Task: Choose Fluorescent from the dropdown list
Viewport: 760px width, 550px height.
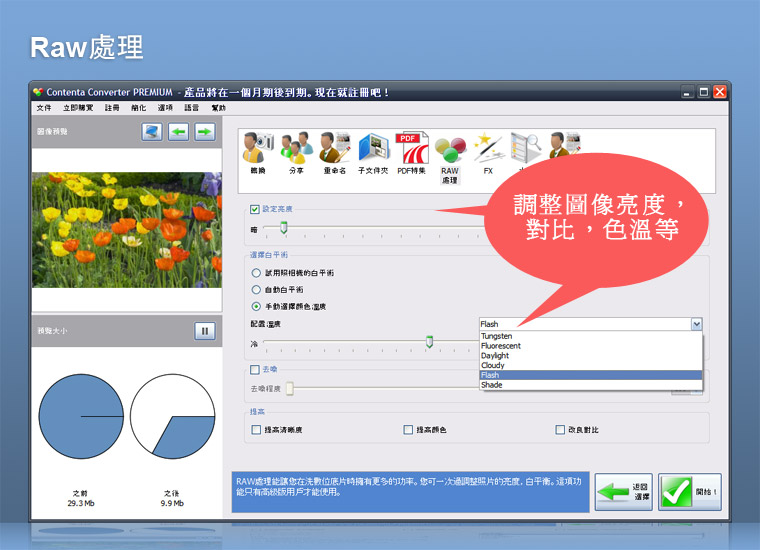Action: (590, 346)
